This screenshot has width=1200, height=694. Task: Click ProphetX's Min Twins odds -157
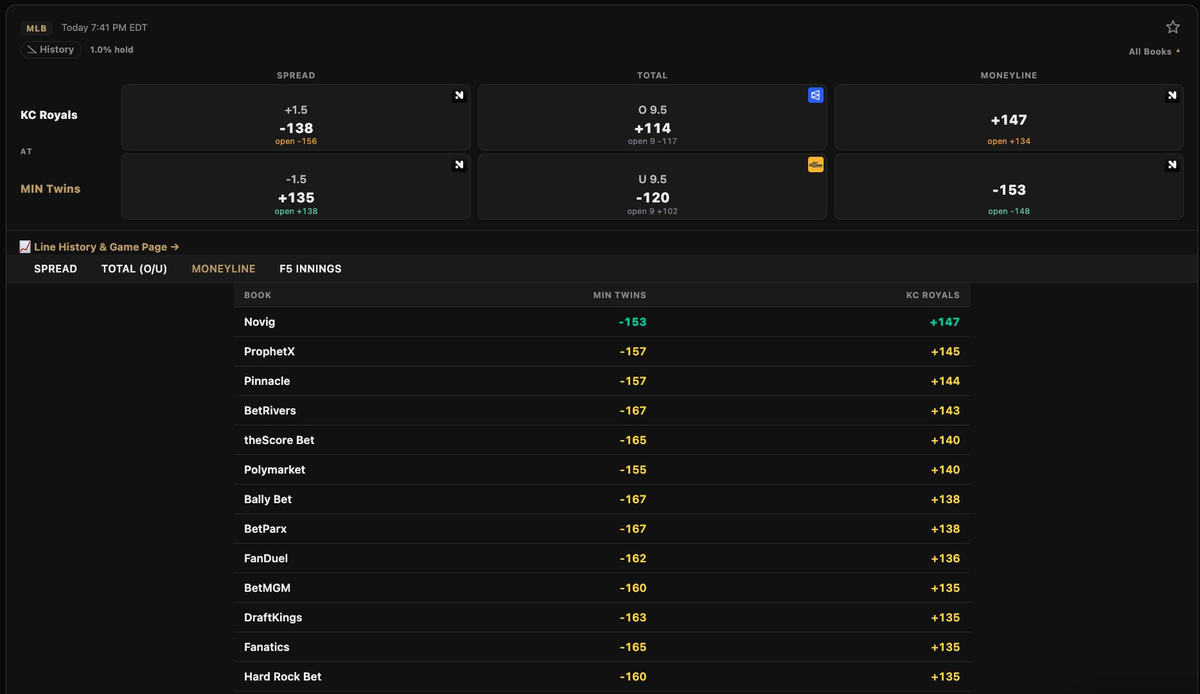tap(633, 352)
